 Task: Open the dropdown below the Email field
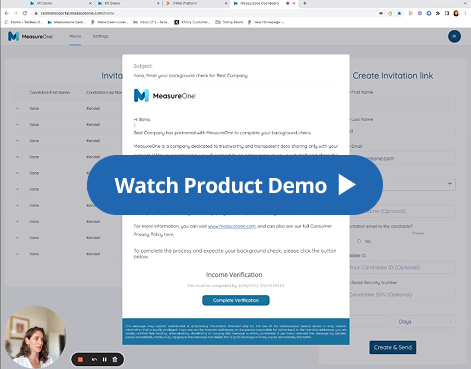click(x=419, y=184)
